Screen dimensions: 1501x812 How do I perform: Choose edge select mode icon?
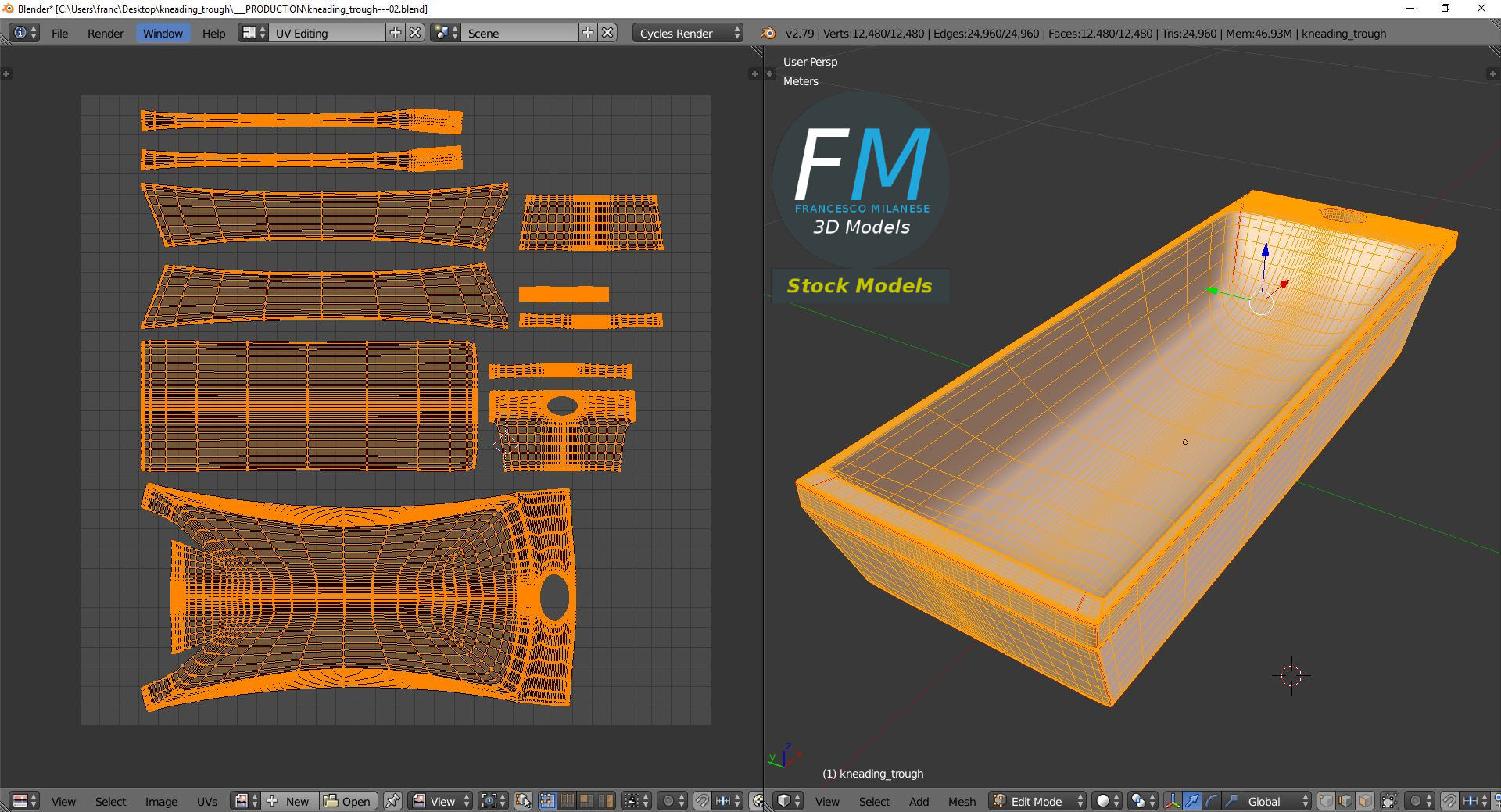[1345, 801]
